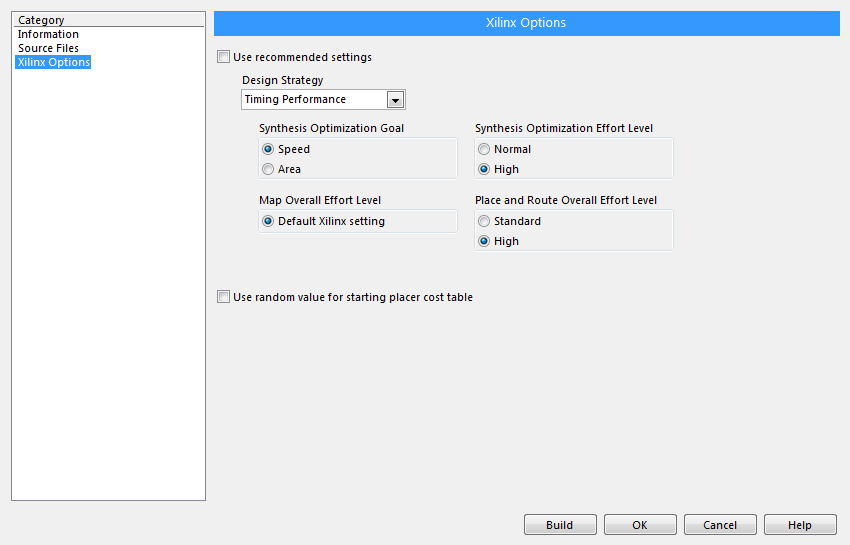This screenshot has height=545, width=850.
Task: Choose High synthesis optimization effort level
Action: point(484,169)
